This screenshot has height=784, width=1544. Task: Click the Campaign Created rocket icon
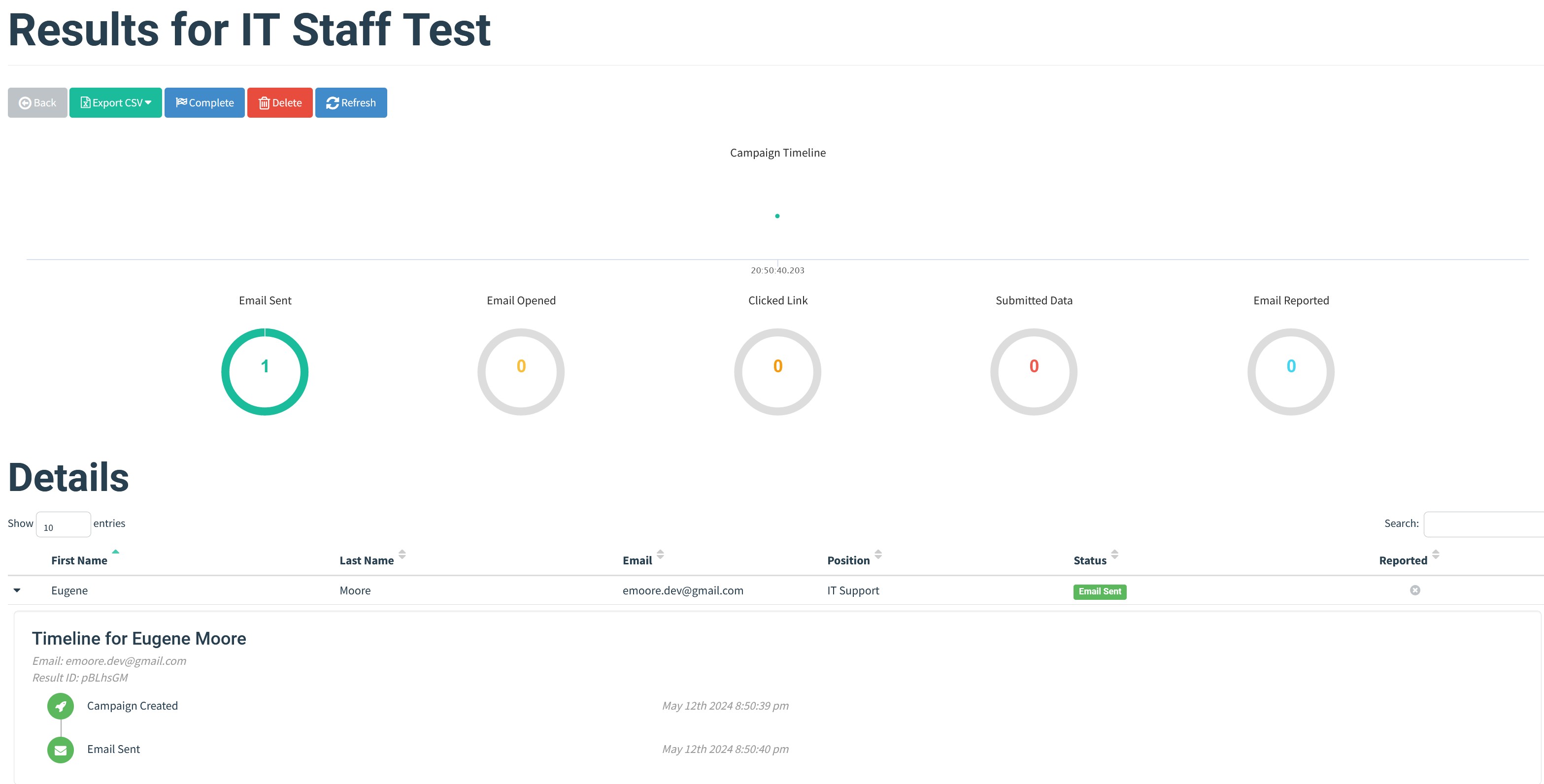(61, 707)
